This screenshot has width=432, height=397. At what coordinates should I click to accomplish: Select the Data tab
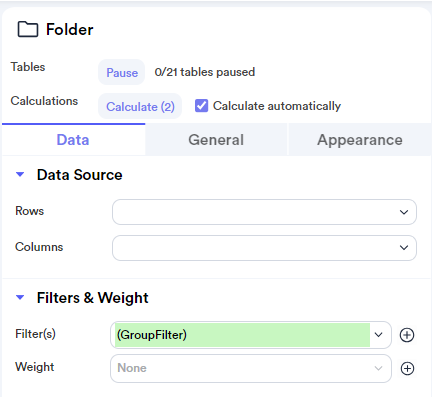[73, 140]
